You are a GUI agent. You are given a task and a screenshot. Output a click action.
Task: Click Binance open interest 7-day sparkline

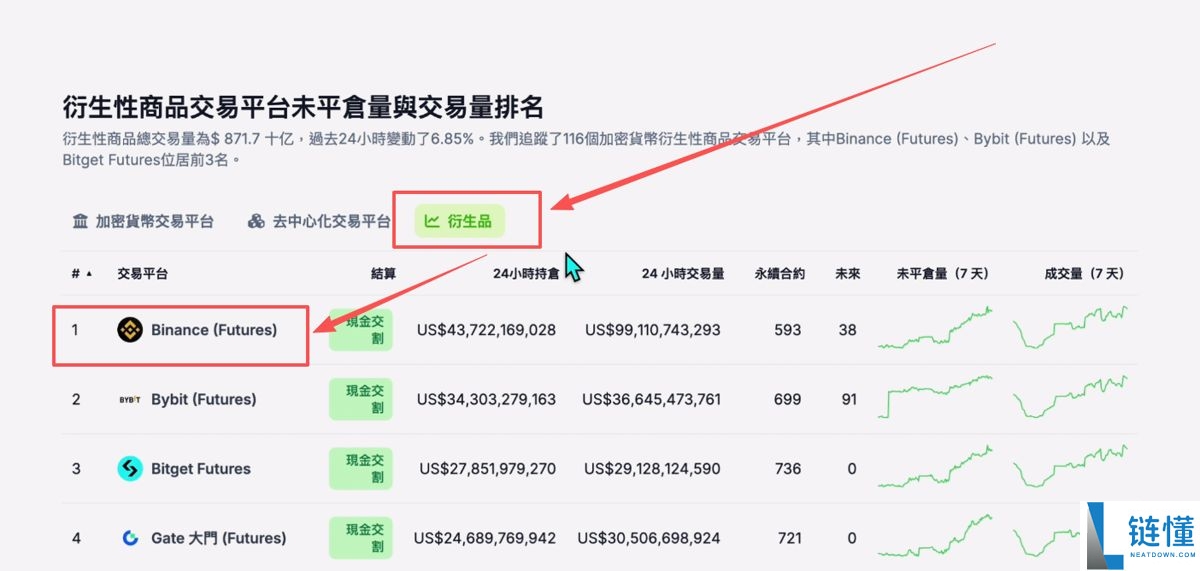tap(936, 328)
